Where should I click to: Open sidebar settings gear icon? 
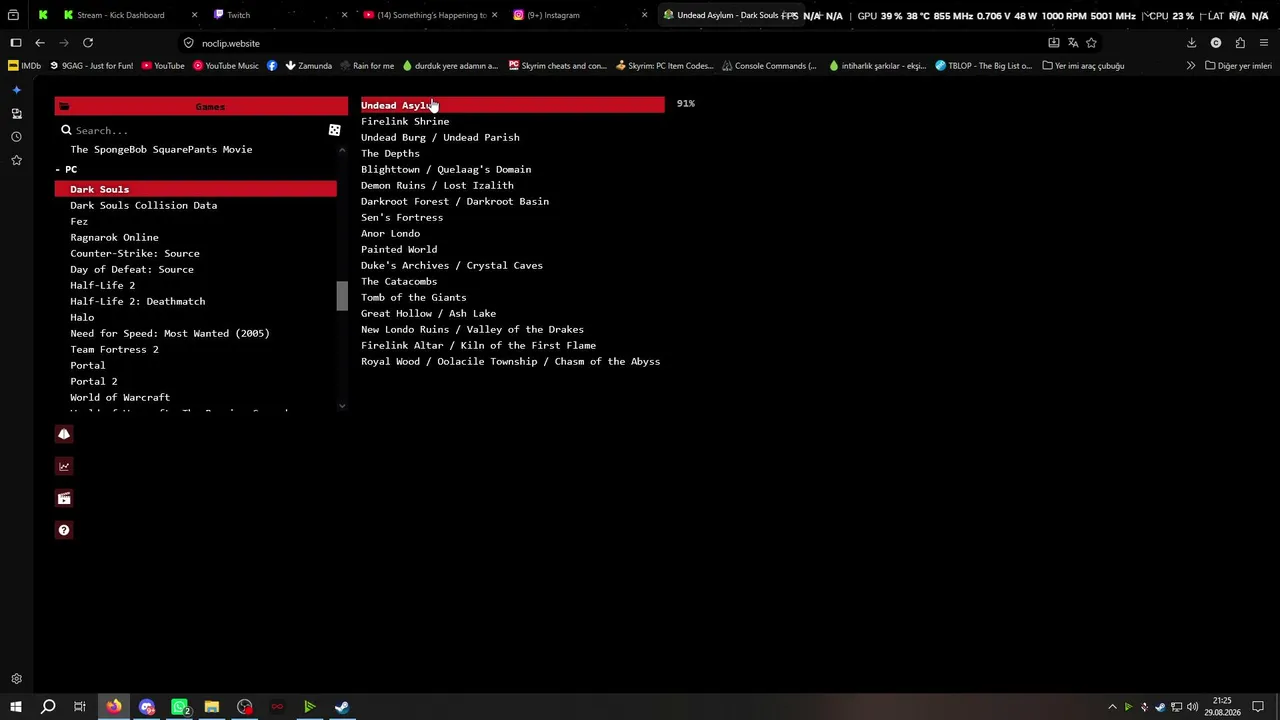[16, 679]
